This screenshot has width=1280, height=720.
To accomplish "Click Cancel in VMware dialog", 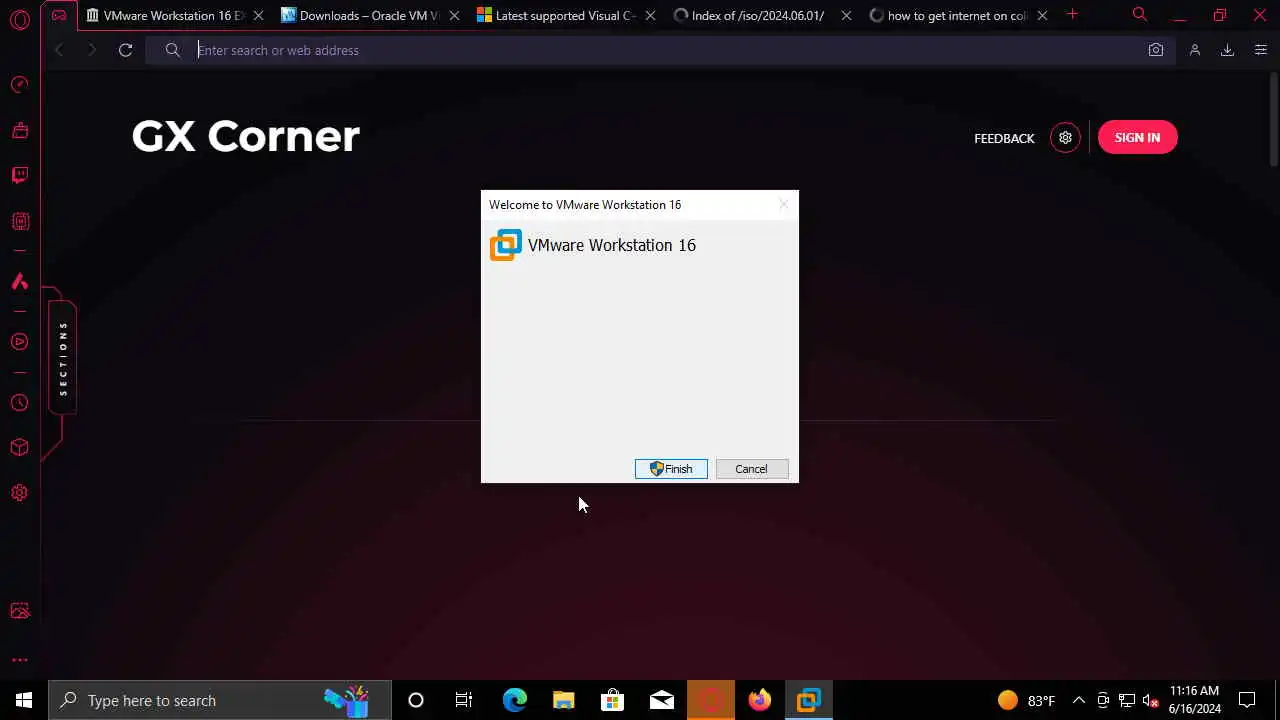I will click(x=752, y=469).
